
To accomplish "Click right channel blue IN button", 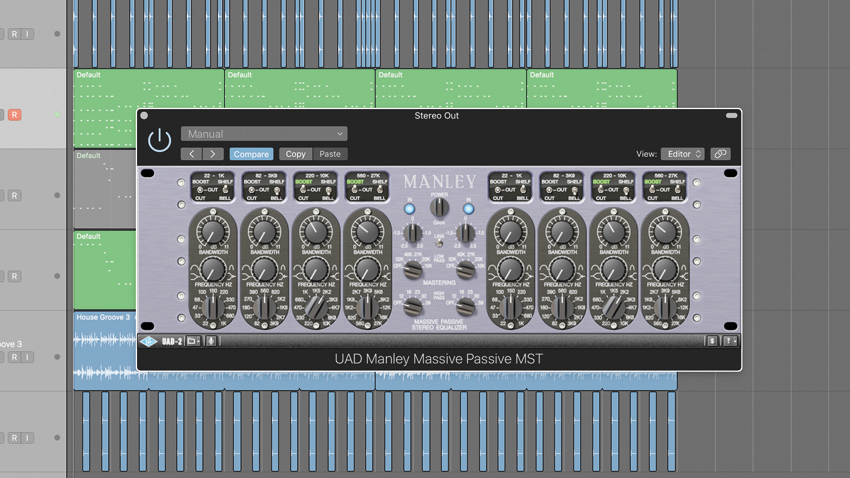I will (468, 209).
